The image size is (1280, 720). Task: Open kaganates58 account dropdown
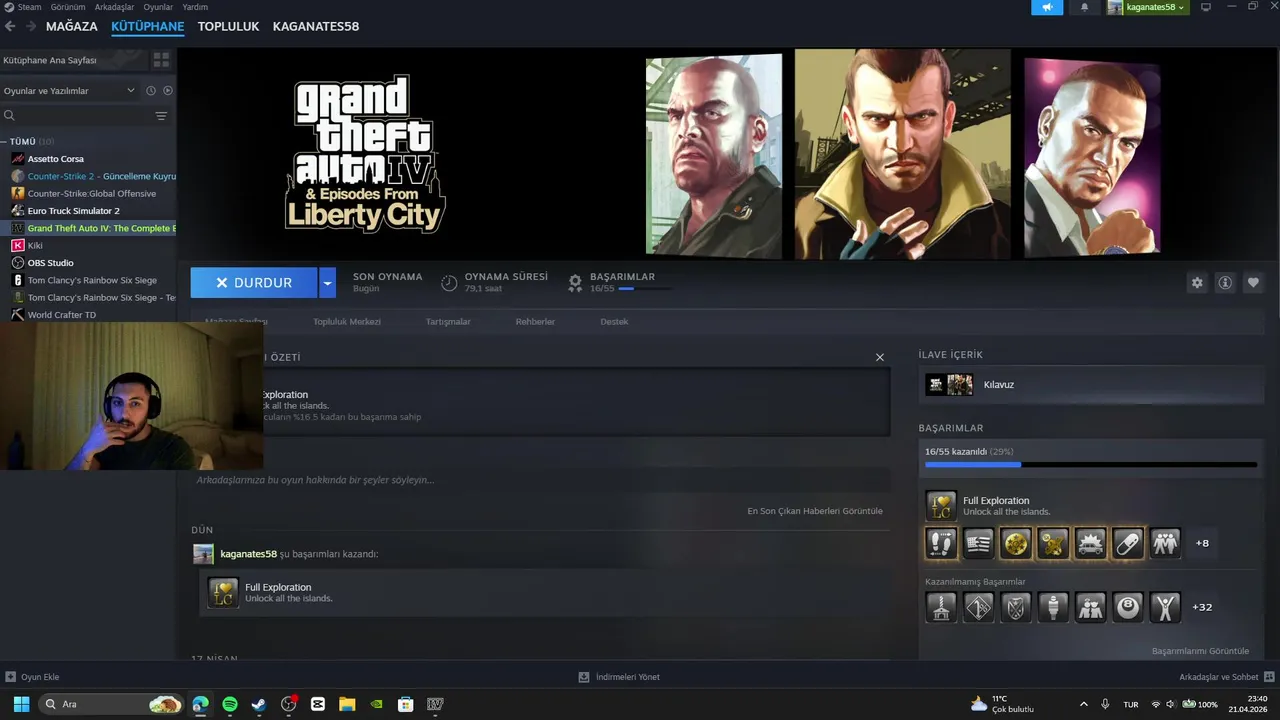pyautogui.click(x=1147, y=7)
